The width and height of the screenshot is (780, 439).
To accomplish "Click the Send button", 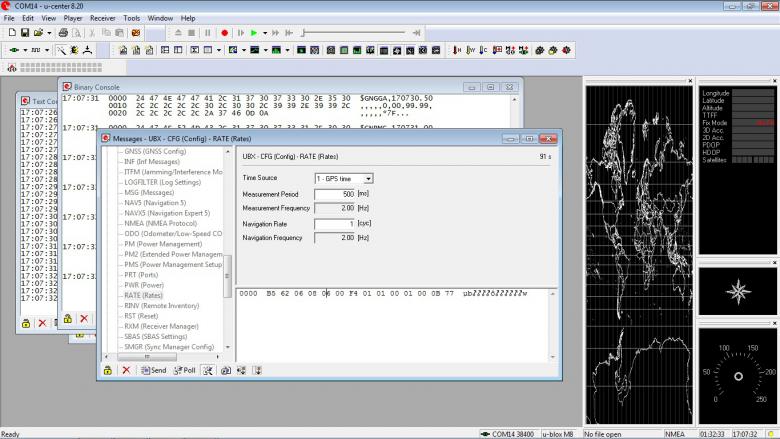I will click(x=154, y=370).
